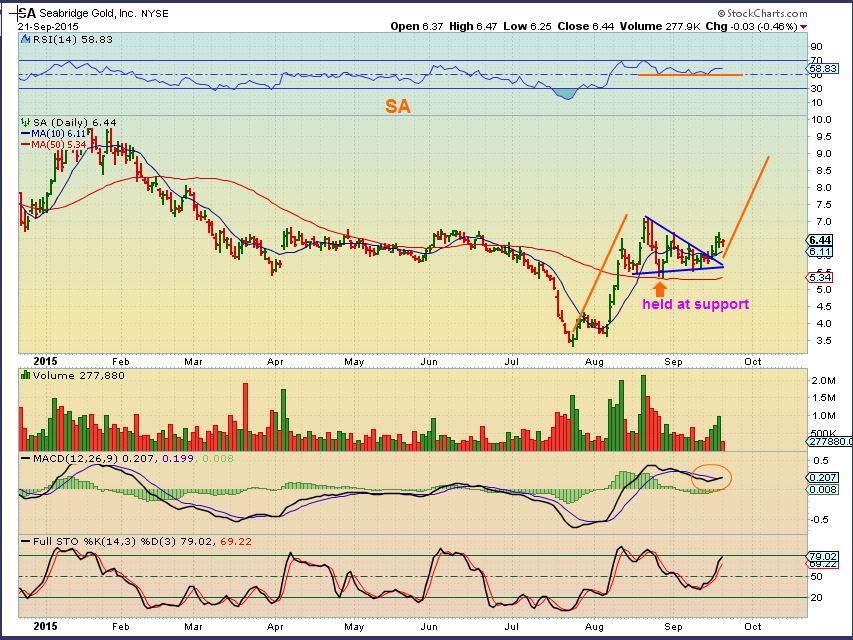Image resolution: width=853 pixels, height=640 pixels.
Task: Click the Low 6.25 value in header
Action: pos(527,26)
